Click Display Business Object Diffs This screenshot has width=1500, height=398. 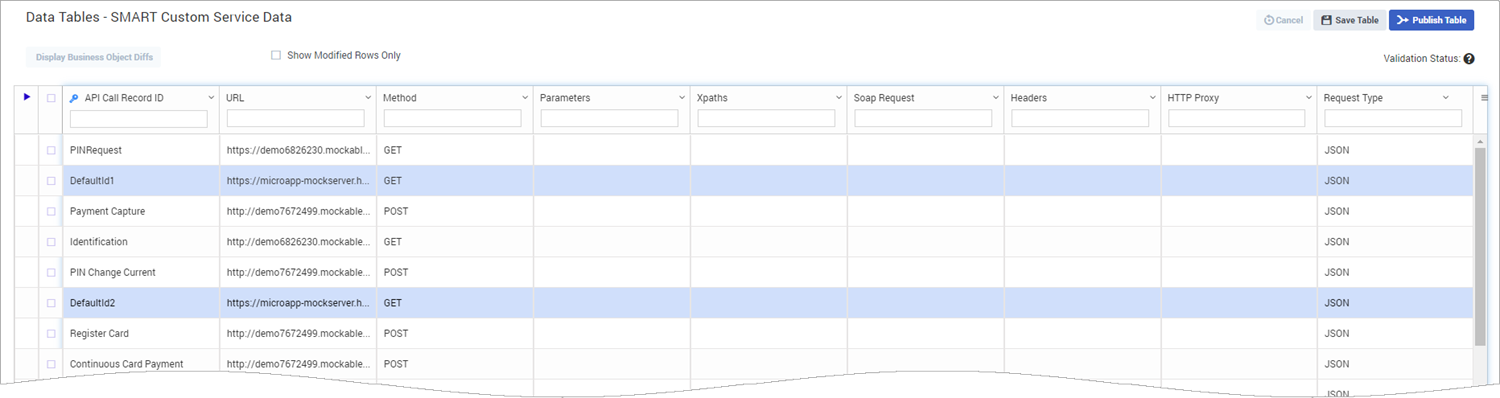coord(94,57)
